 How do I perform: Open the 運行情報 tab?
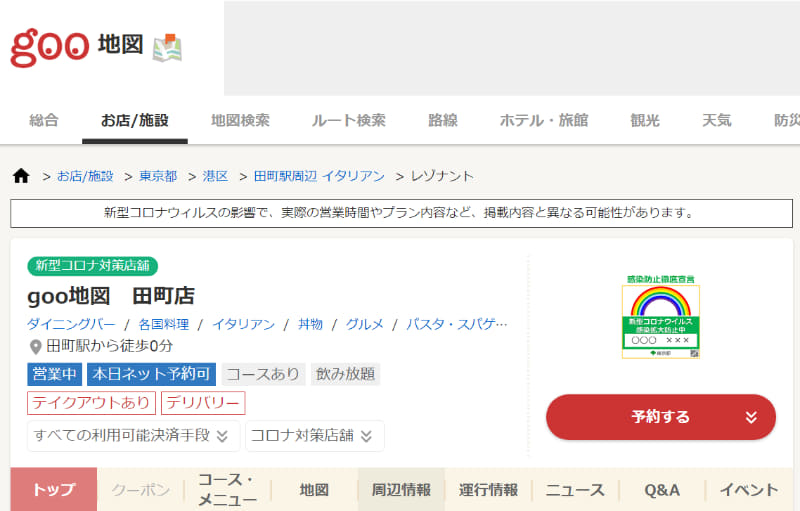tap(488, 490)
